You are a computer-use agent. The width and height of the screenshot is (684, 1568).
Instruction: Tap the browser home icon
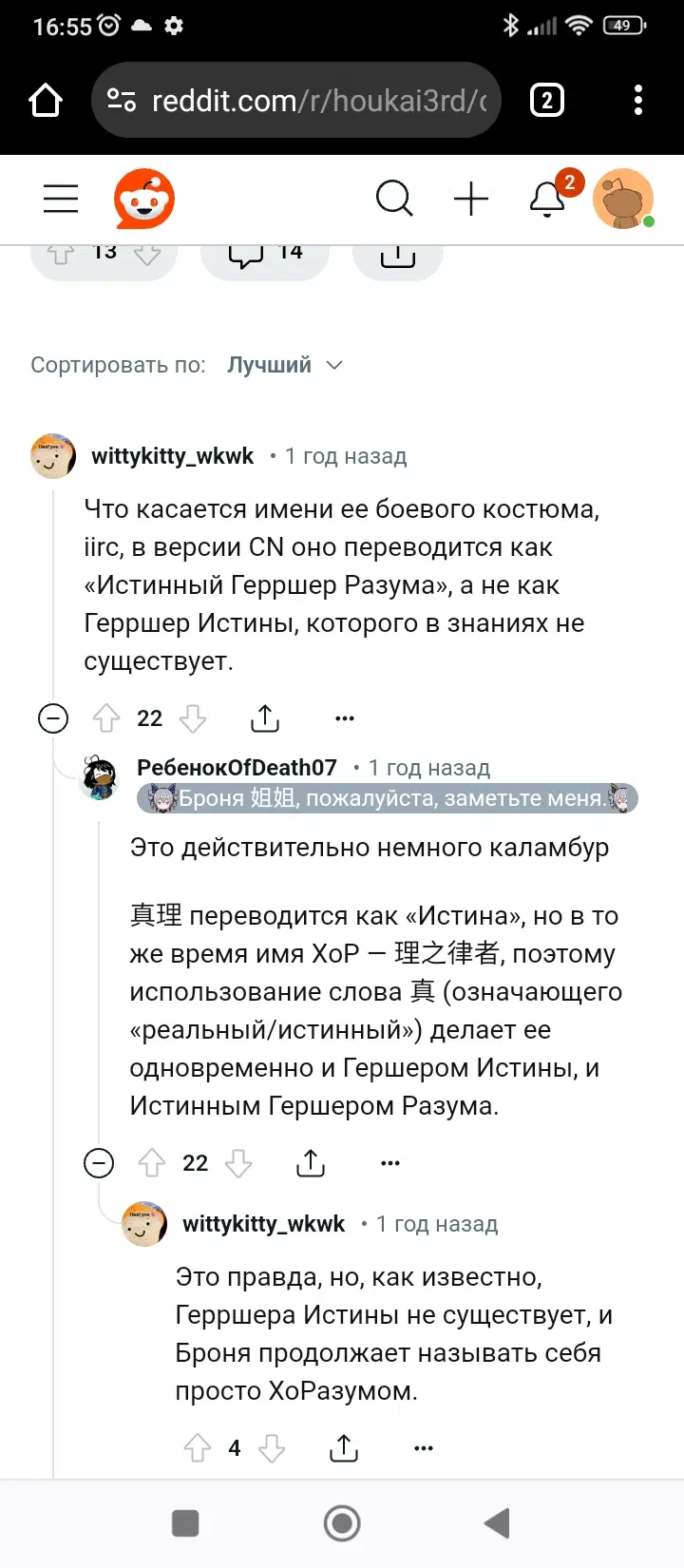tap(46, 100)
